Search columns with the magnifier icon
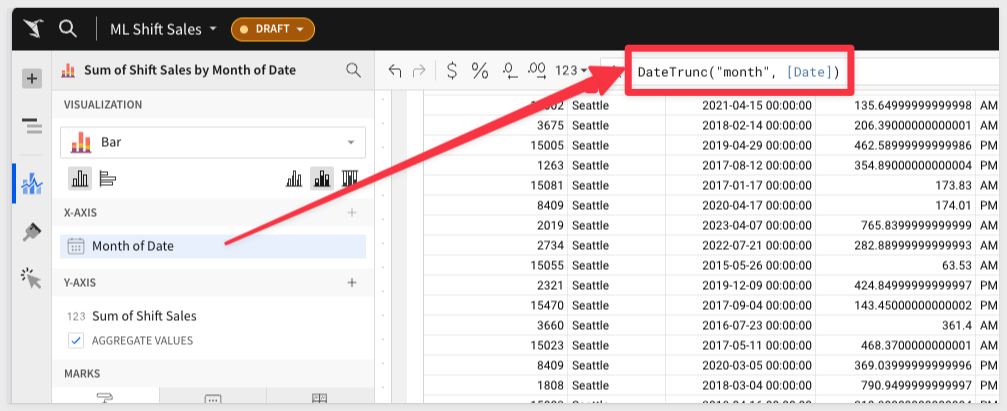 pyautogui.click(x=353, y=70)
